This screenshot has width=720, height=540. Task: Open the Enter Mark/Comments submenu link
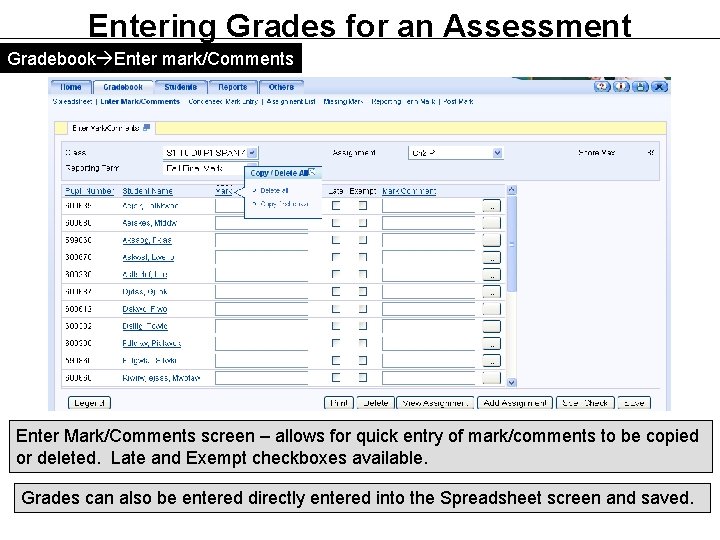140,101
